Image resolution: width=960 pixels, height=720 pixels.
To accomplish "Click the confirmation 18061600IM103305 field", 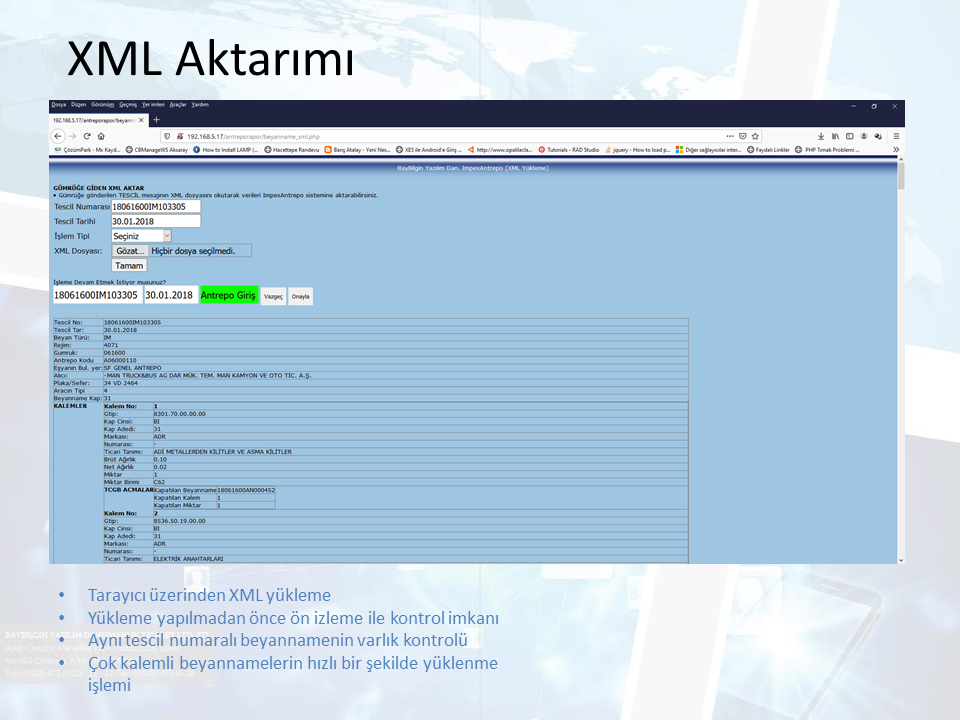I will pyautogui.click(x=97, y=295).
